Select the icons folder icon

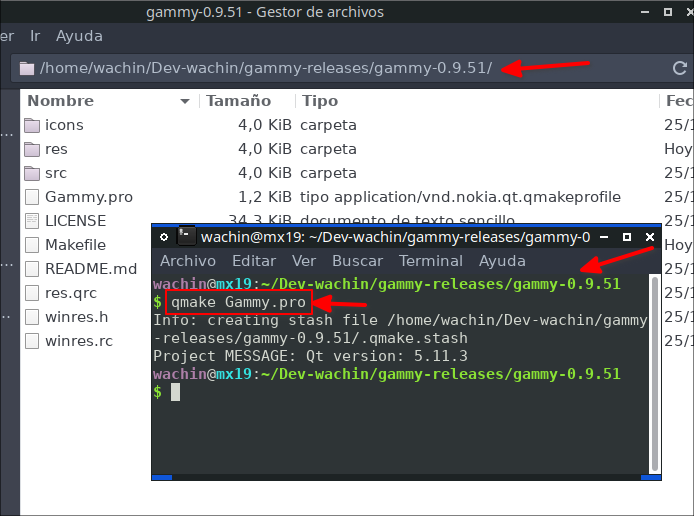[x=32, y=125]
